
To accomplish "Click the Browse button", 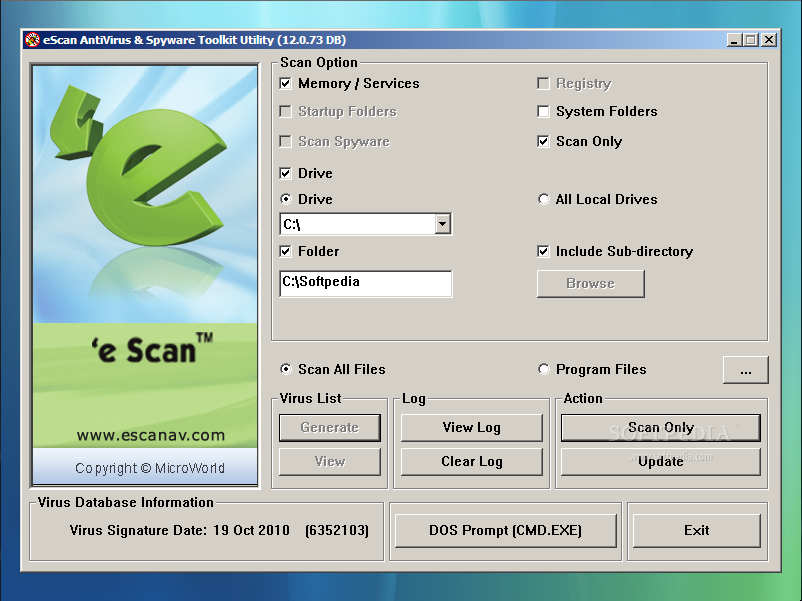I will pos(591,283).
